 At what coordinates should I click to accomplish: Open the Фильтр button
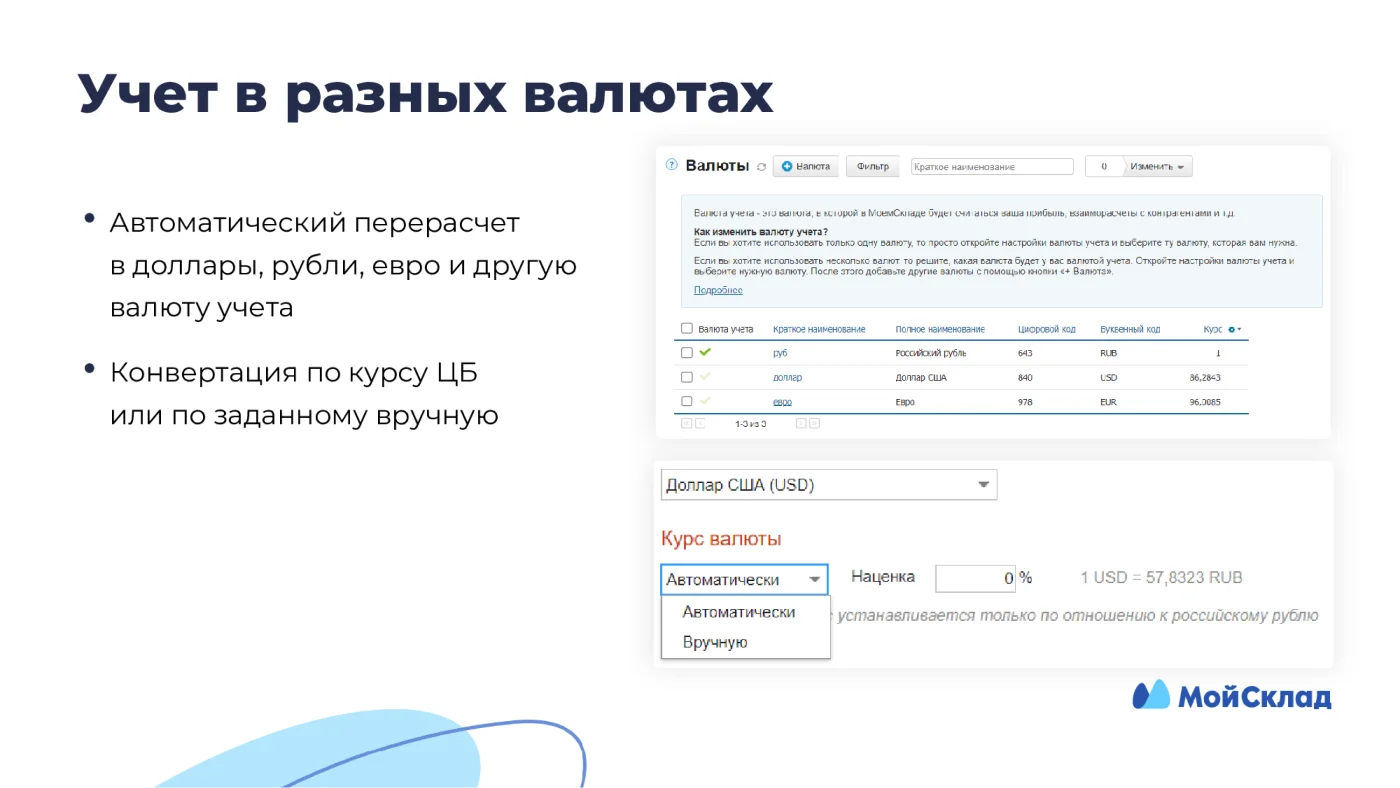point(873,167)
